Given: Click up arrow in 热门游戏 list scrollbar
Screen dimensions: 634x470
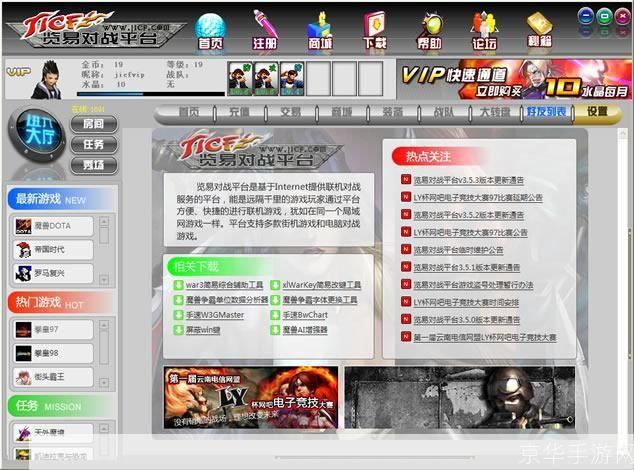Looking at the screenshot, I should pyautogui.click(x=104, y=325).
